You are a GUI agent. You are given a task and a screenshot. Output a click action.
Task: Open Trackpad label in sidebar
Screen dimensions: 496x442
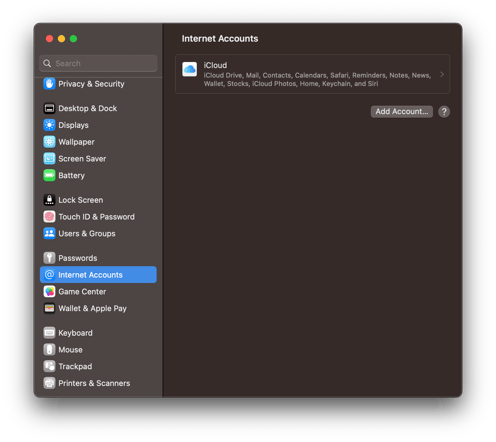pos(75,367)
